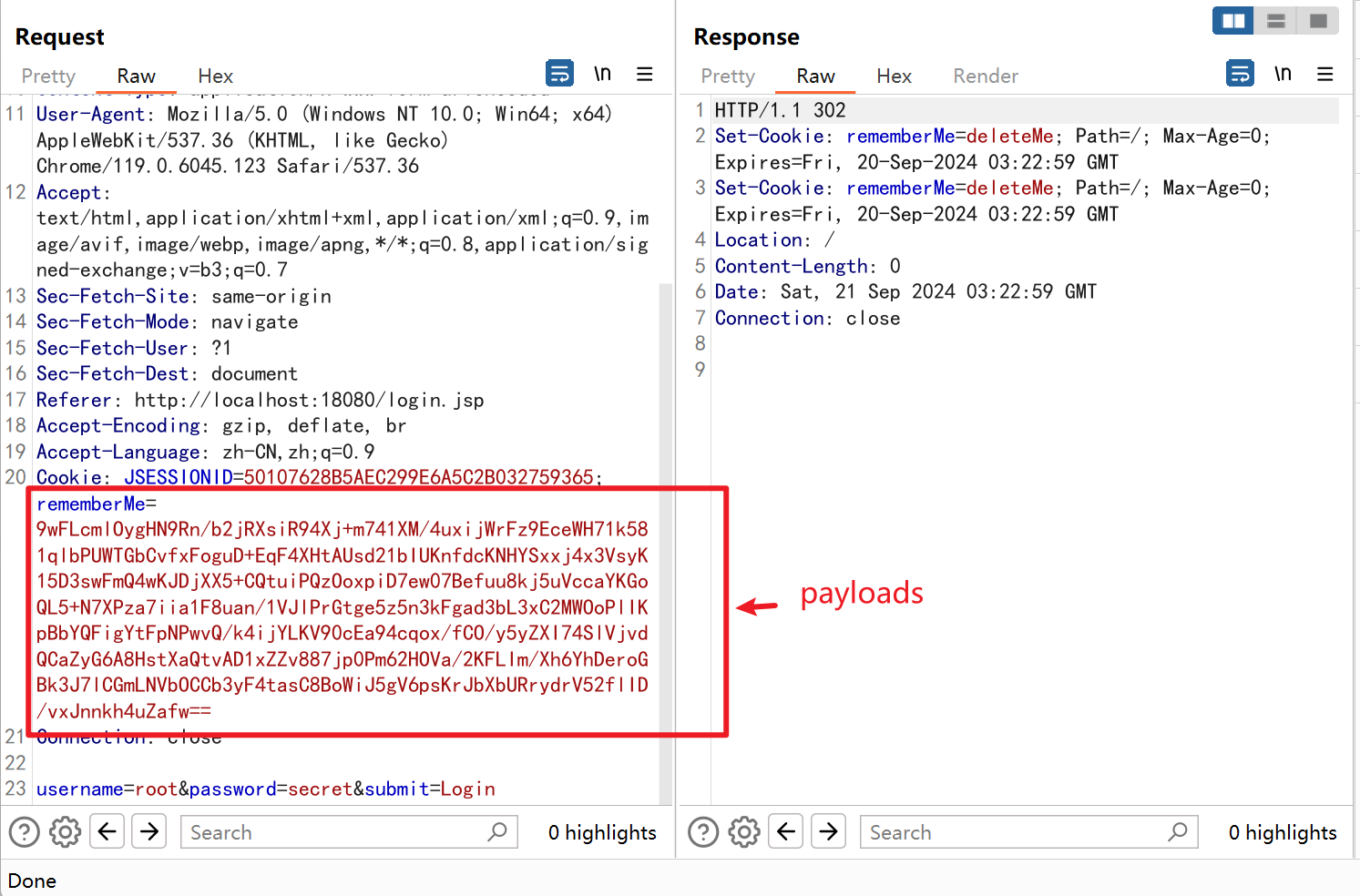The image size is (1360, 896).
Task: Switch to combined tabbed layout icon
Action: (1318, 20)
